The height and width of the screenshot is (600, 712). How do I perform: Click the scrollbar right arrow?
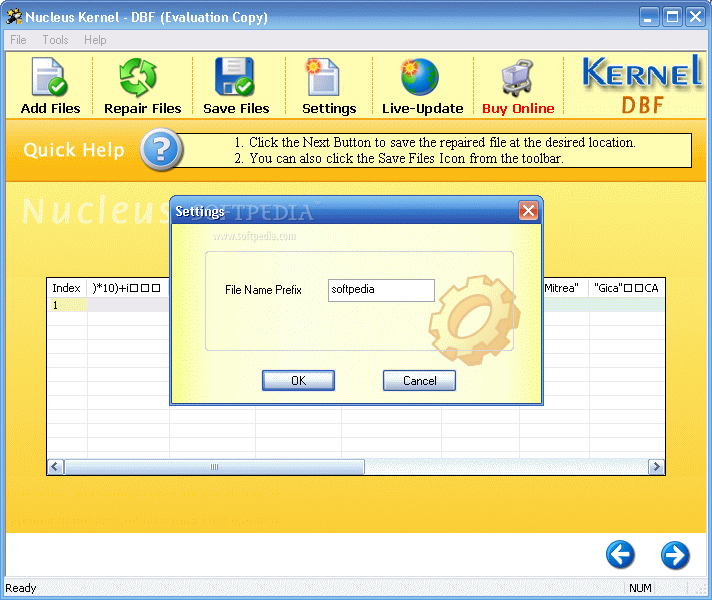click(656, 466)
